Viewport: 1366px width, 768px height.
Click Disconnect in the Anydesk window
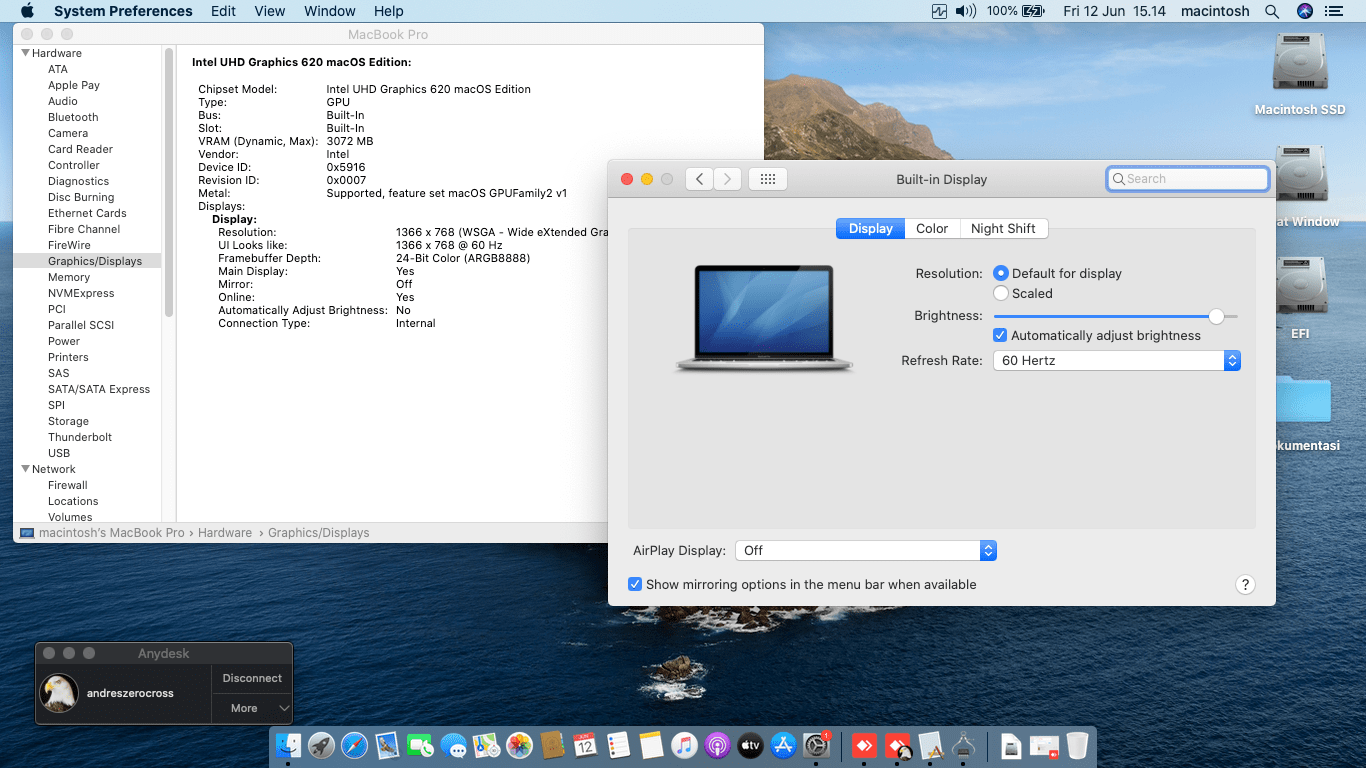251,678
